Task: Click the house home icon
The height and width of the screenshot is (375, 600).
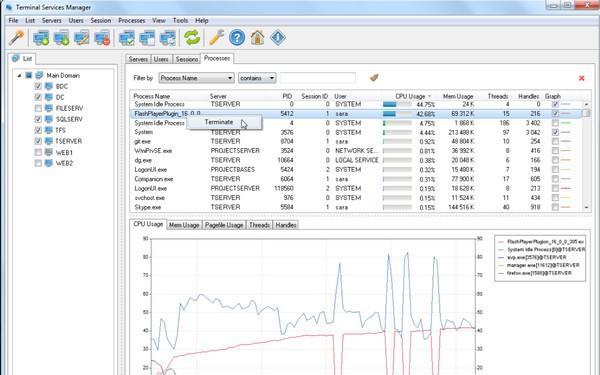Action: point(258,38)
